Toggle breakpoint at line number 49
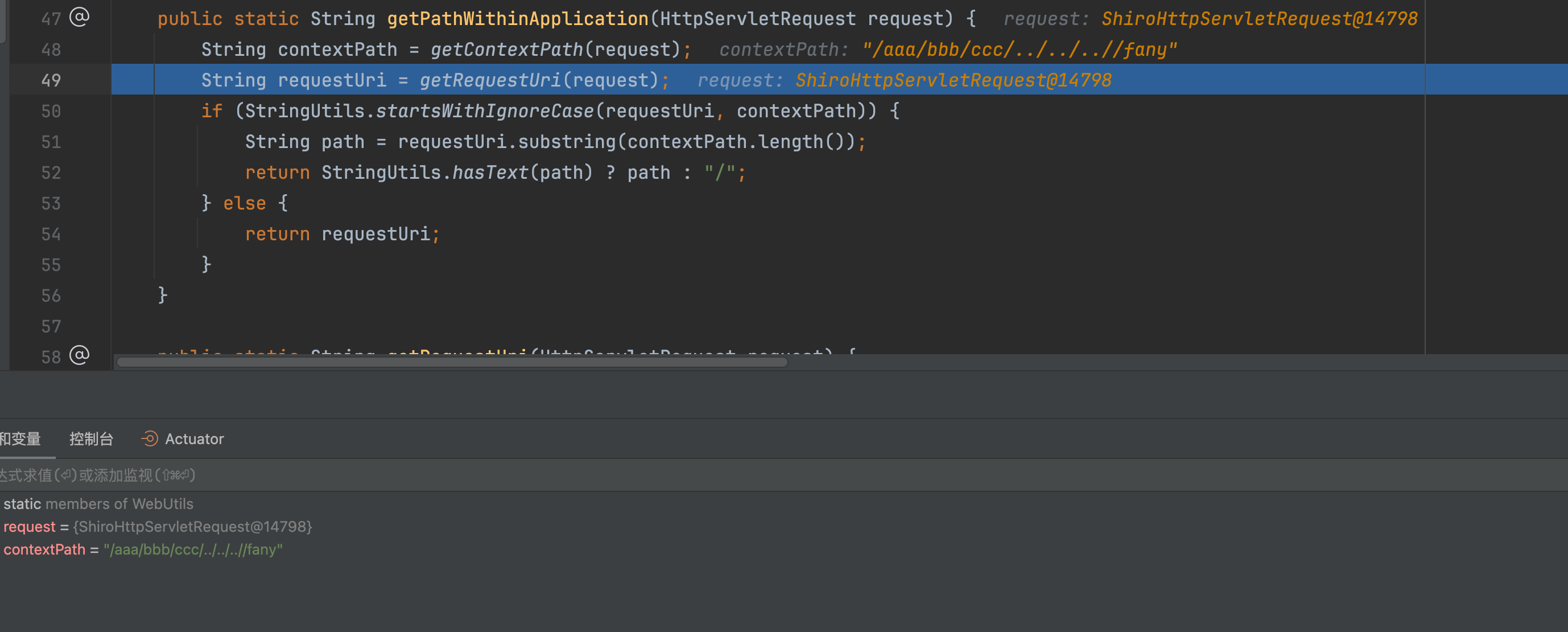This screenshot has height=632, width=1568. (51, 80)
